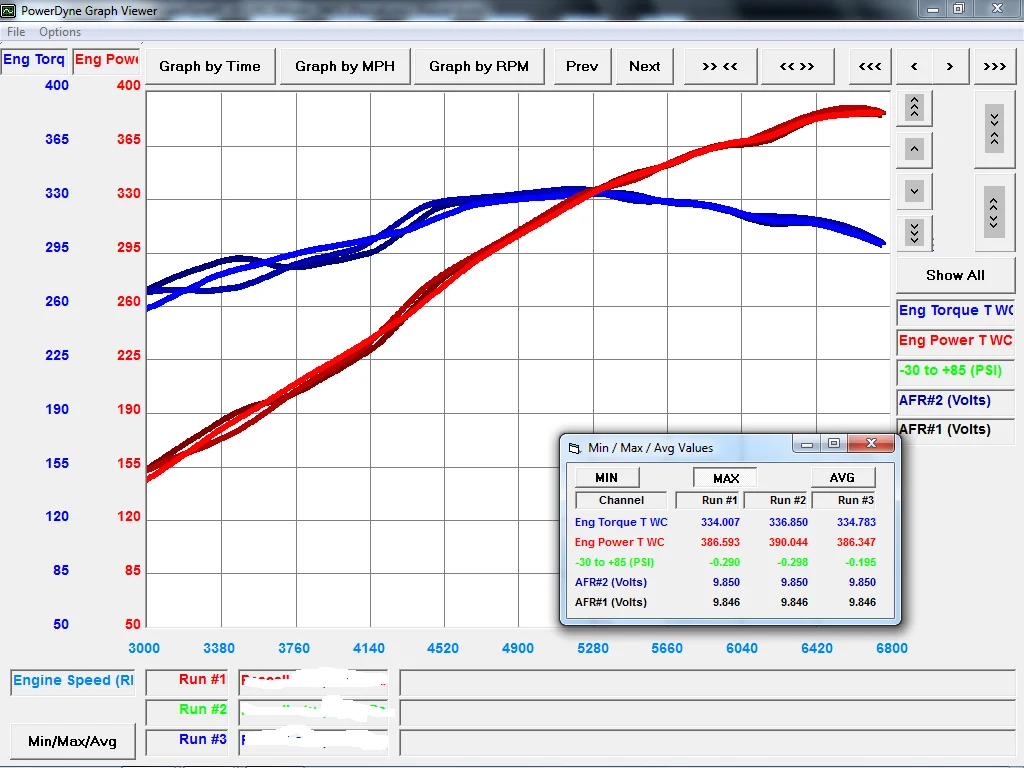This screenshot has width=1024, height=768.
Task: Restore the Min / Max / Avg Values window
Action: point(834,443)
